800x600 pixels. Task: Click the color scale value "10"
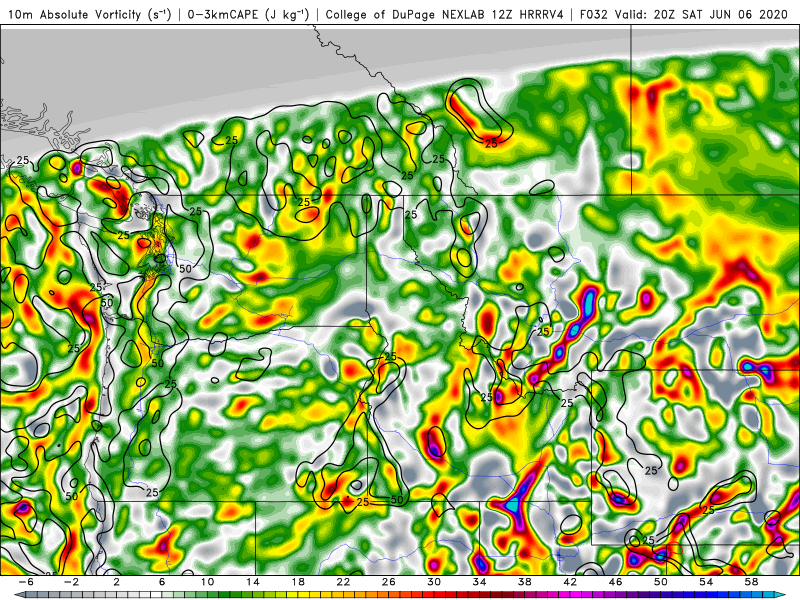[x=207, y=582]
